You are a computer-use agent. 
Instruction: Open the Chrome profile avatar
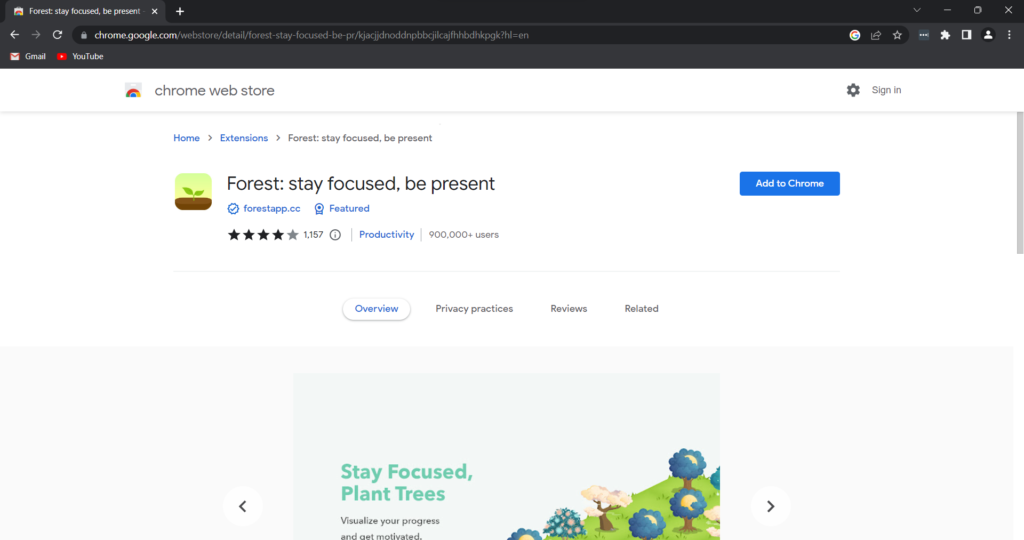click(x=988, y=35)
